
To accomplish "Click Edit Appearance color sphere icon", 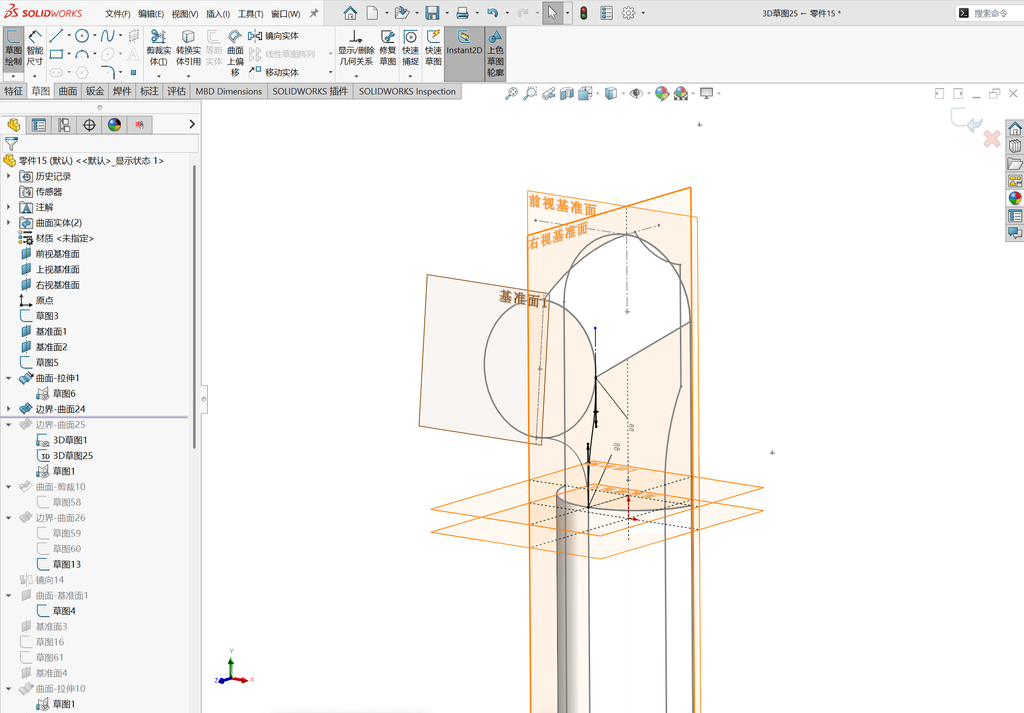I will (x=662, y=93).
